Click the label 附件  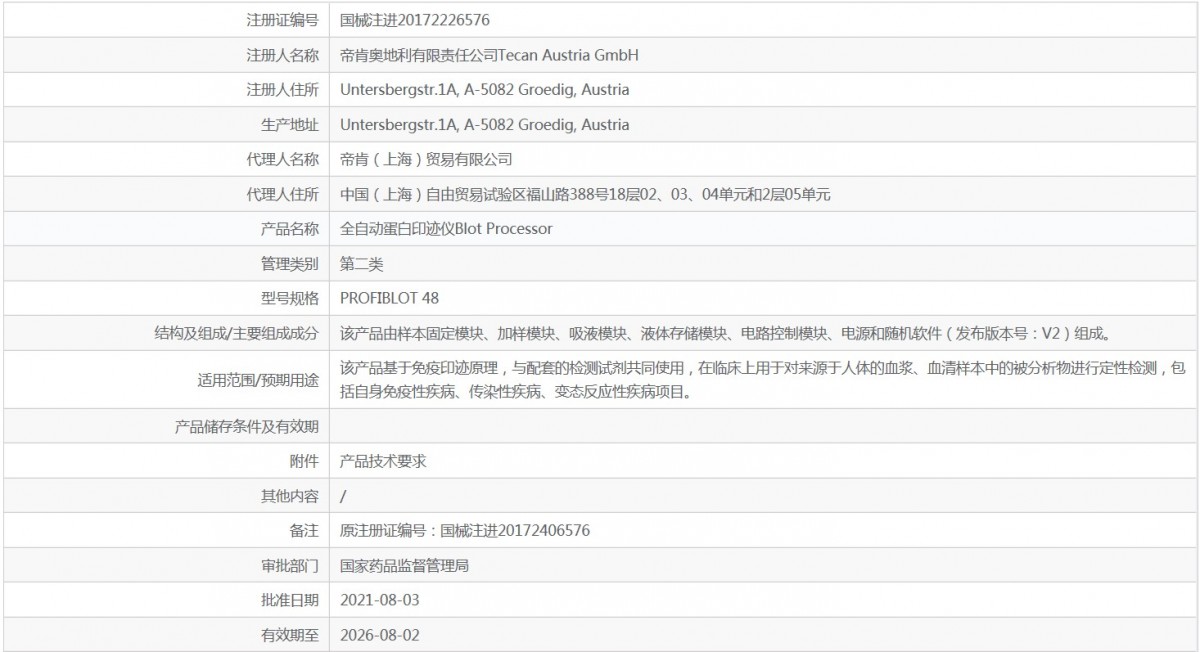click(x=304, y=461)
